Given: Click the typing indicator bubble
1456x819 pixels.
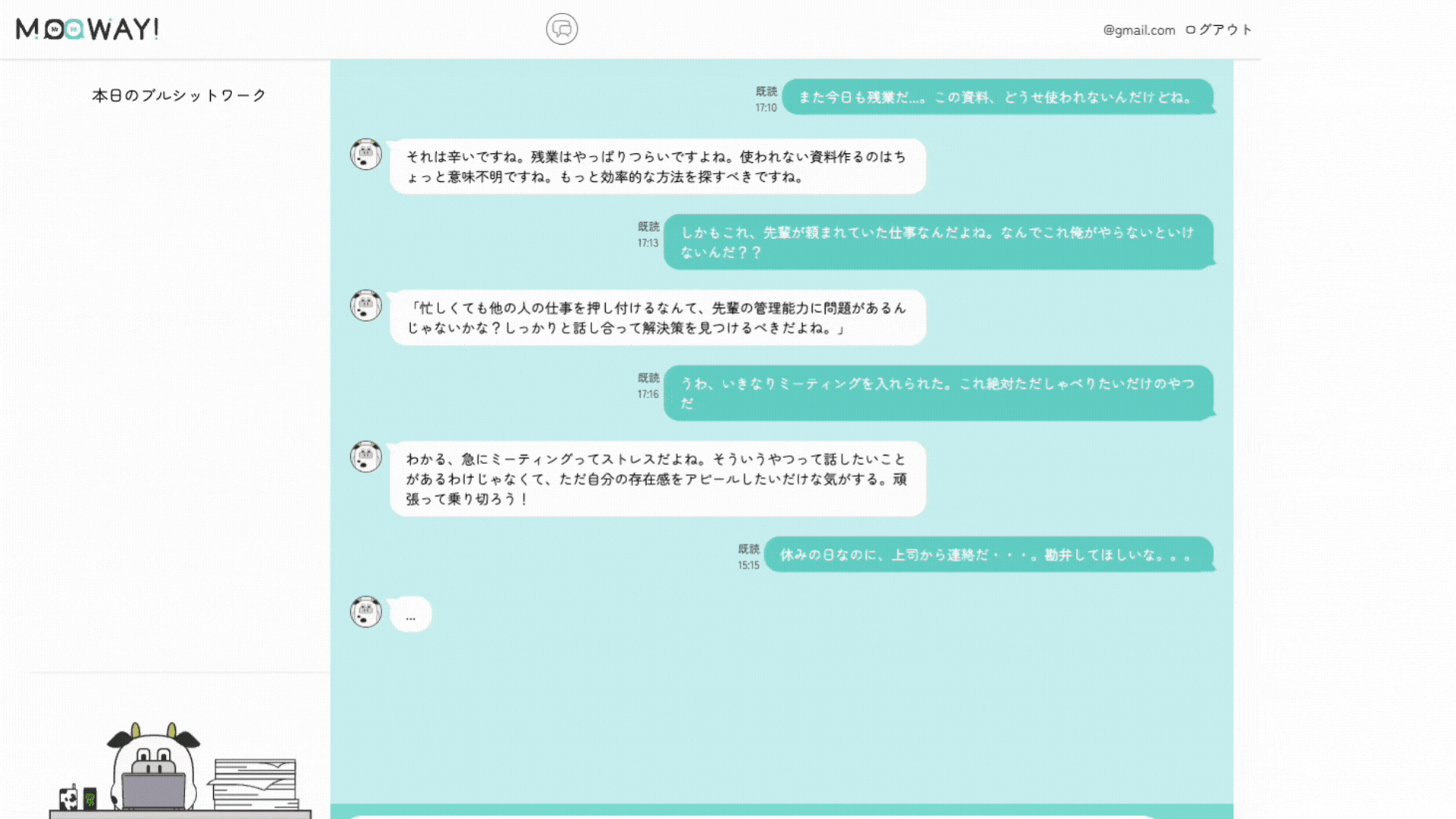Looking at the screenshot, I should pos(410,615).
